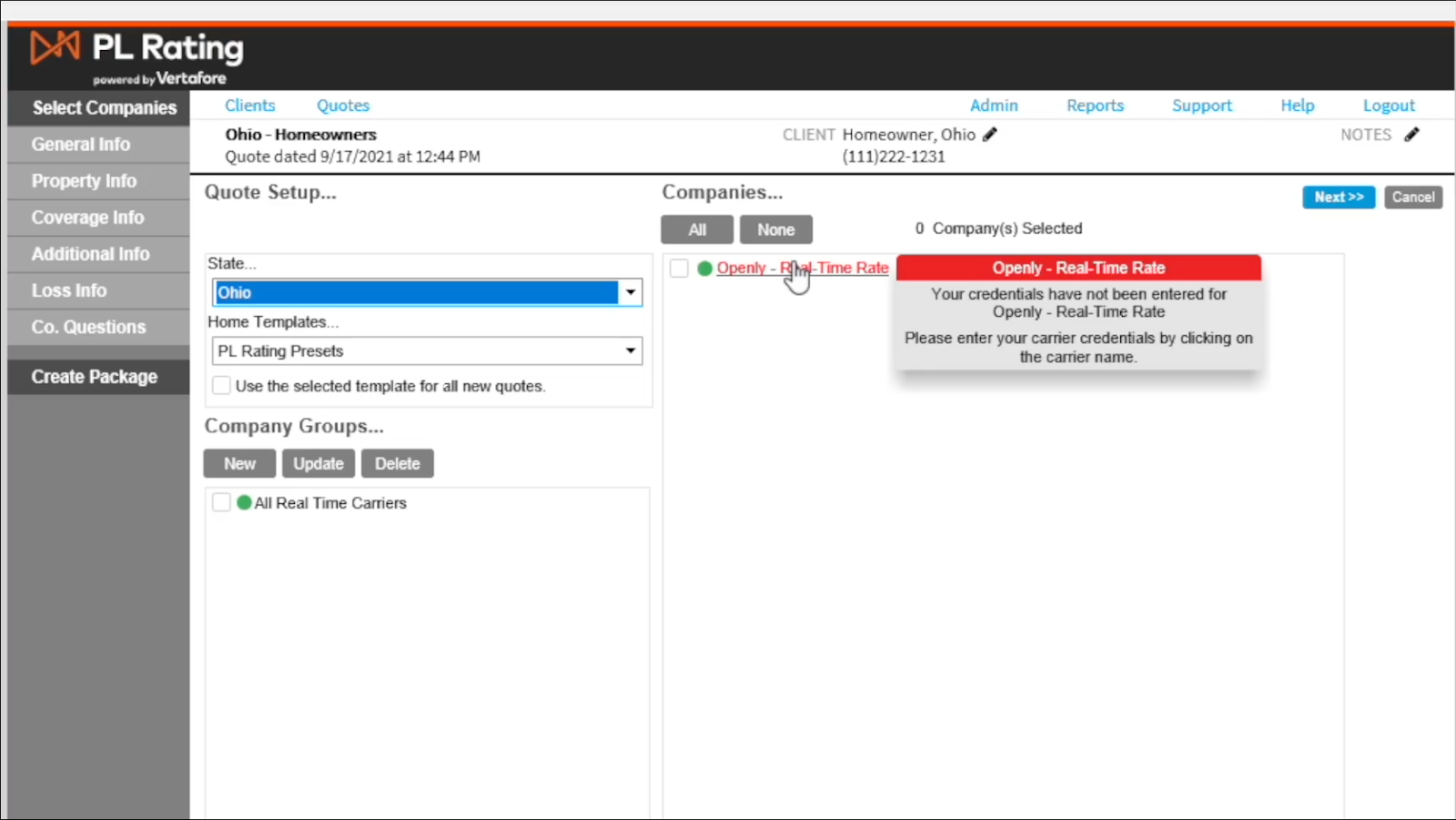Click the All Real Time Carriers label

click(x=330, y=502)
